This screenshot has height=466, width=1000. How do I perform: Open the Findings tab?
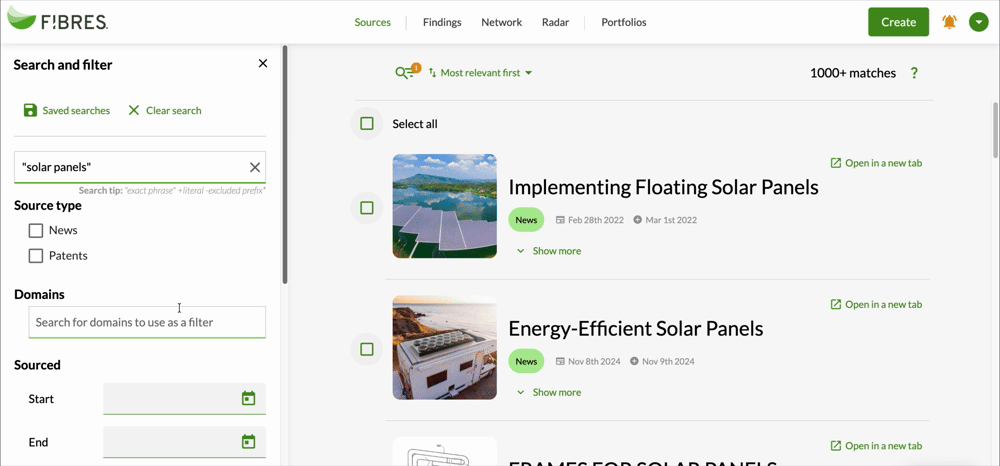tap(442, 22)
